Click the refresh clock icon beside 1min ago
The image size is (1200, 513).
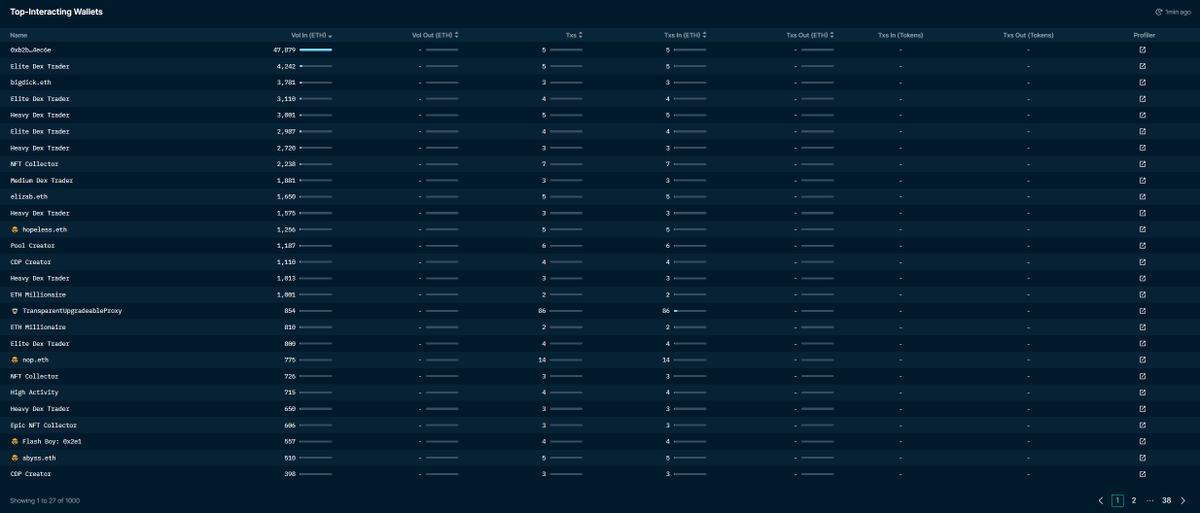tap(1159, 12)
